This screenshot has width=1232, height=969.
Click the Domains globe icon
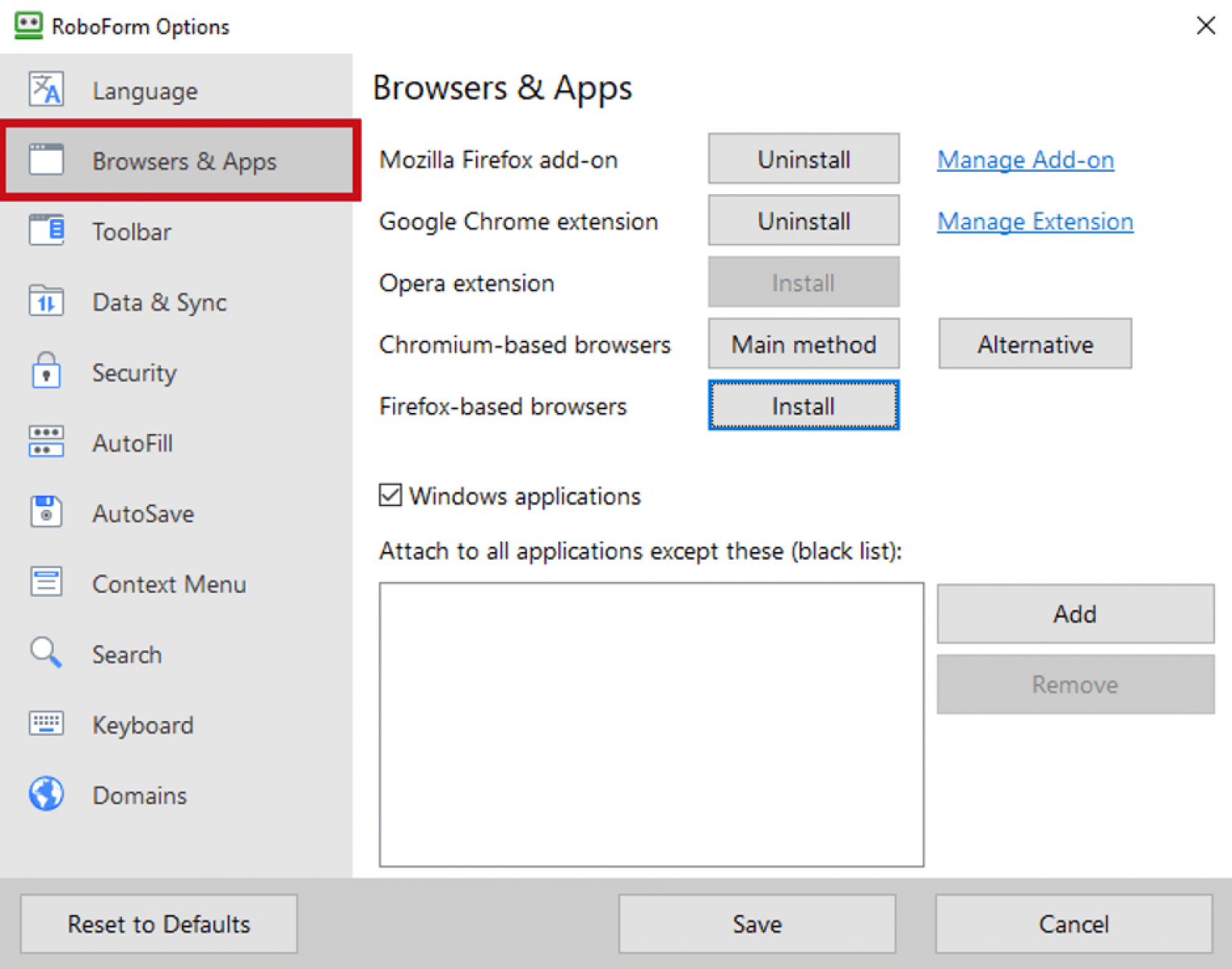[x=46, y=794]
